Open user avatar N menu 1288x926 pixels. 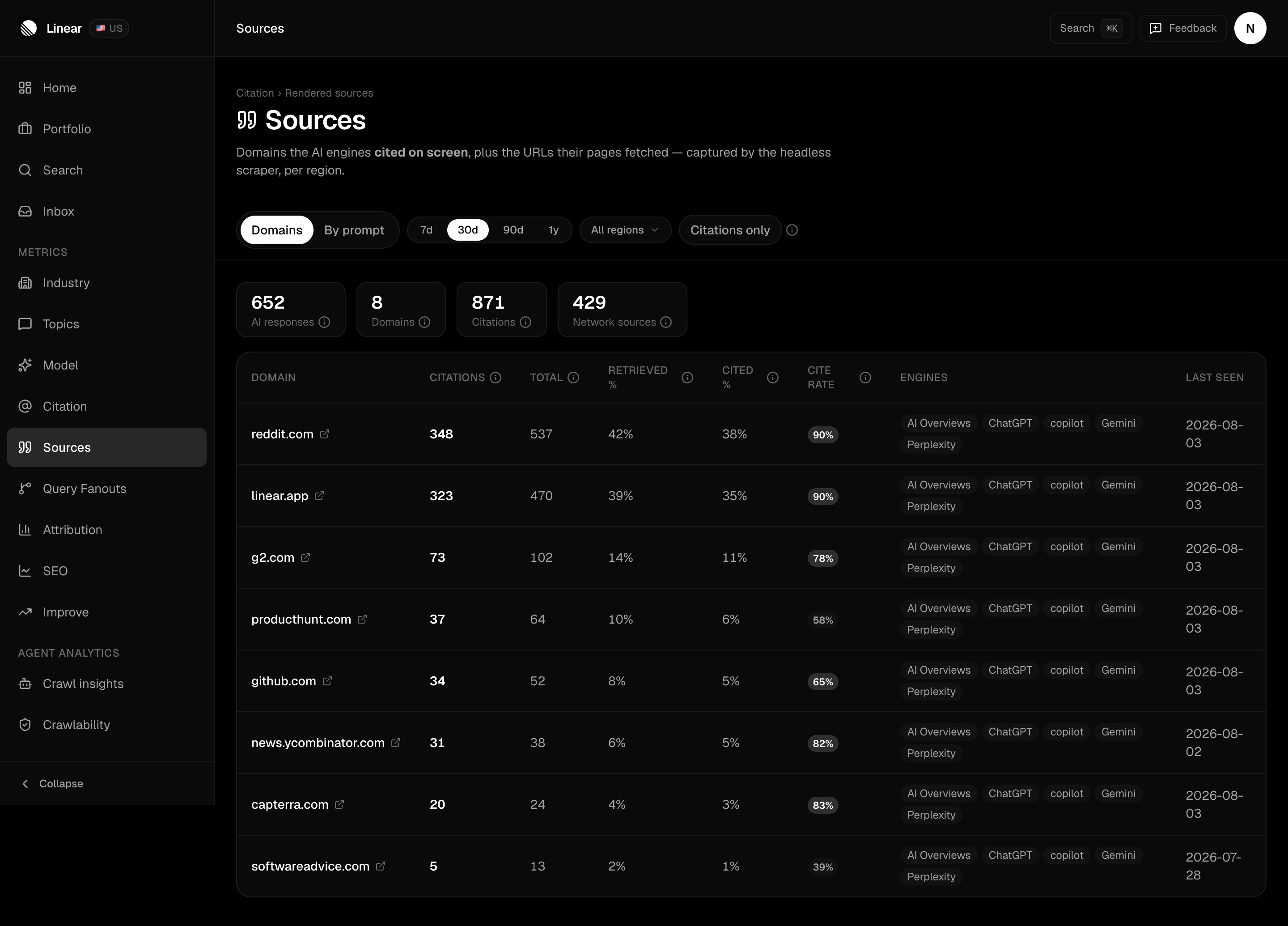coord(1250,28)
